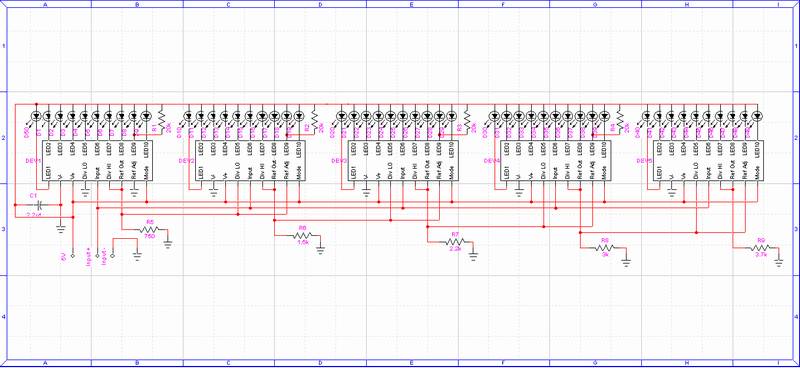Select the ground symbol after resistor R9
Screen dimensions: 800x368
coord(778,262)
